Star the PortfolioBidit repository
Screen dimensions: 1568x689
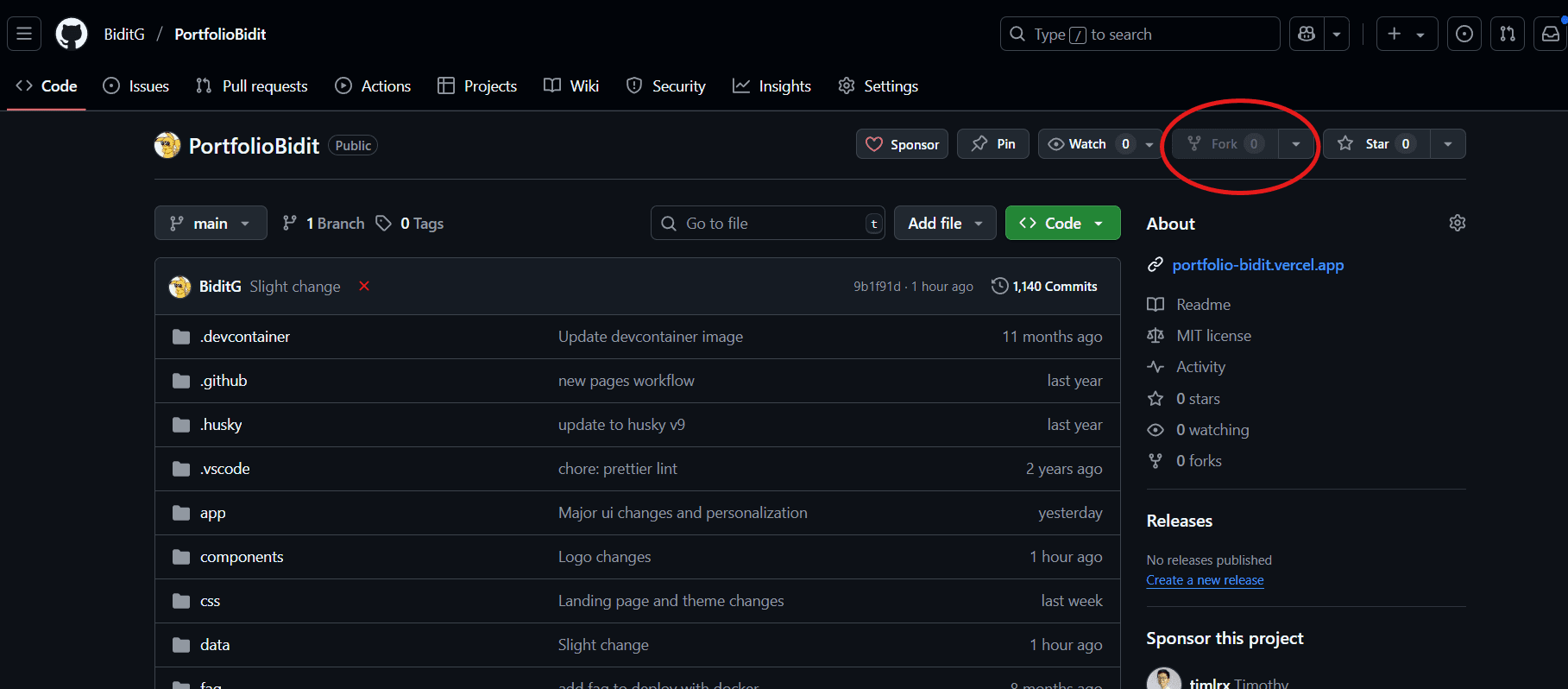[1376, 144]
